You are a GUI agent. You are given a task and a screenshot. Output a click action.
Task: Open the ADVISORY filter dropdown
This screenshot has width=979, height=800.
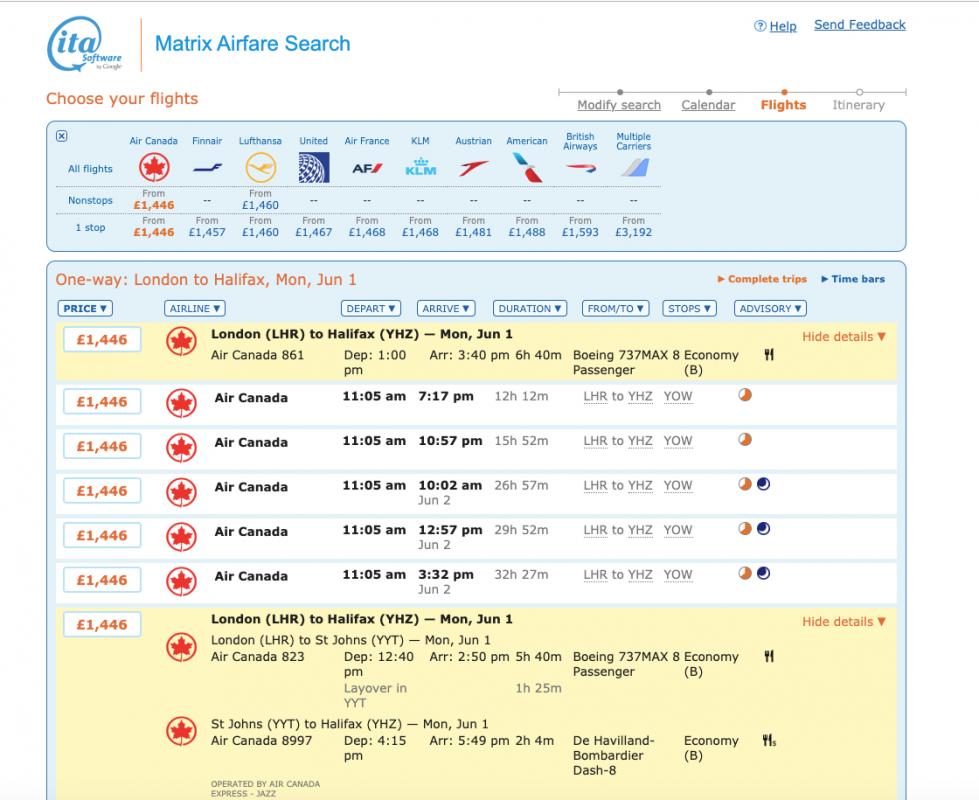[x=770, y=309]
